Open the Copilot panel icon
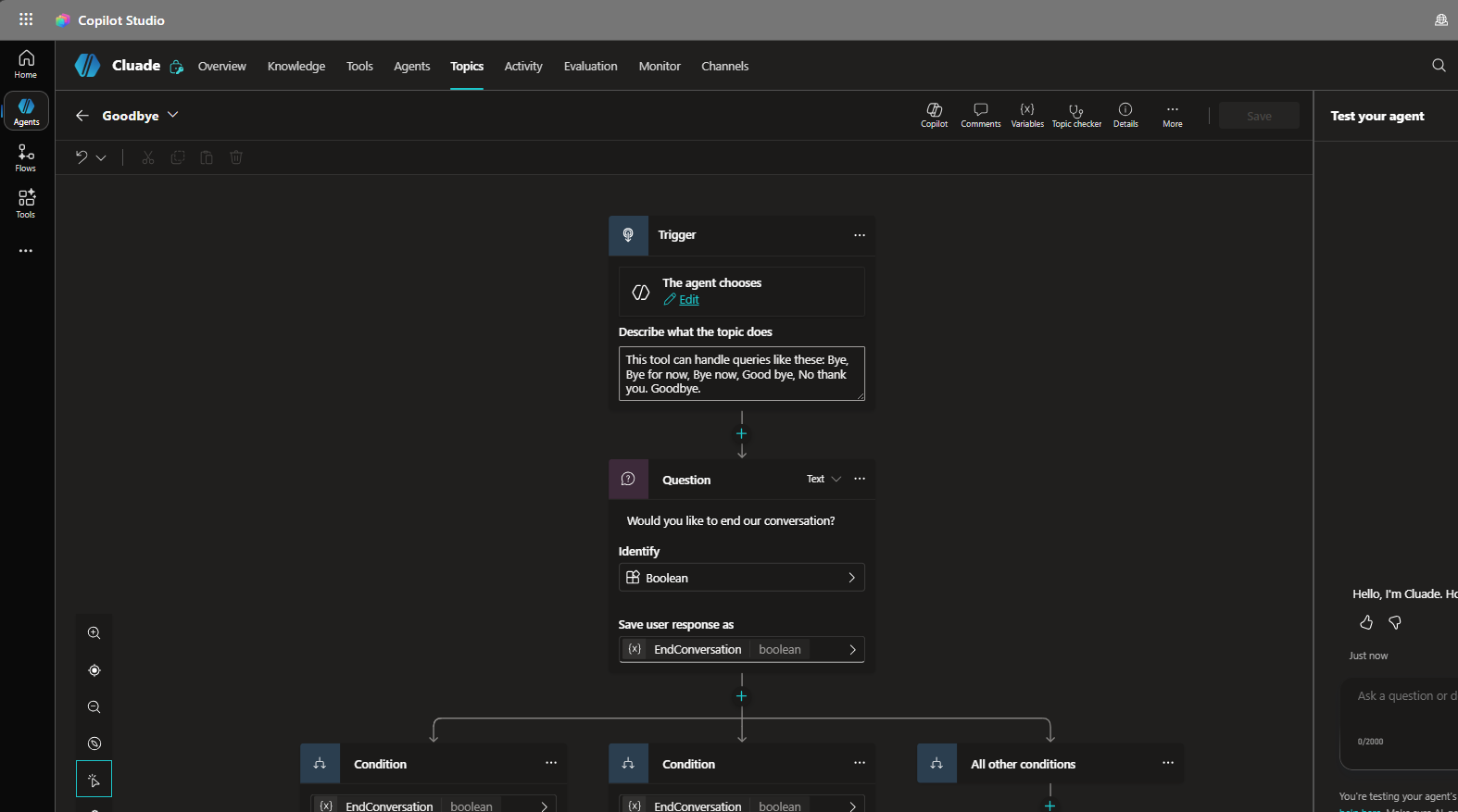 coord(934,115)
